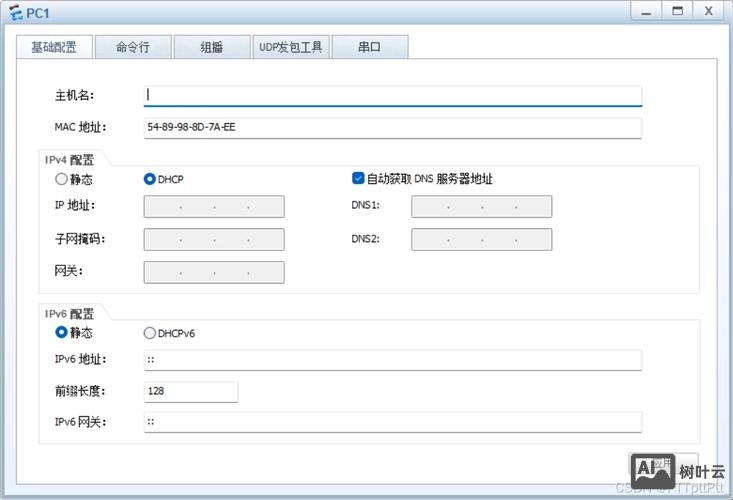
Task: Minimize the PC1 window
Action: click(x=646, y=11)
